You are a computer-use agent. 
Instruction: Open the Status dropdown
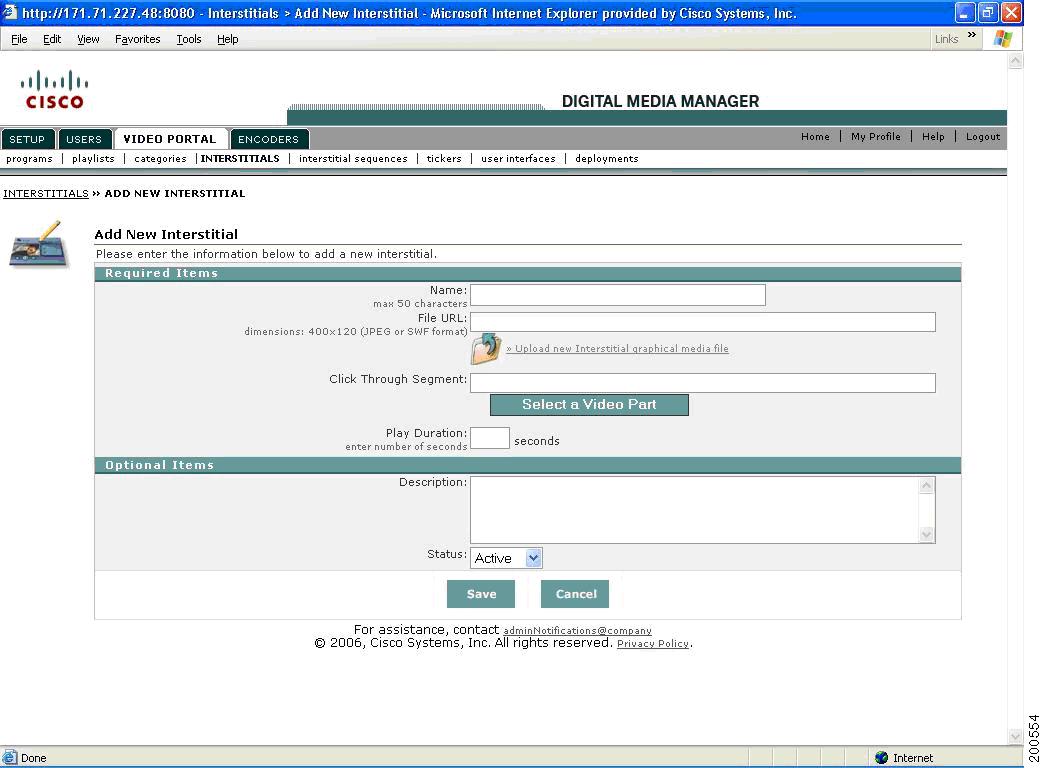506,558
